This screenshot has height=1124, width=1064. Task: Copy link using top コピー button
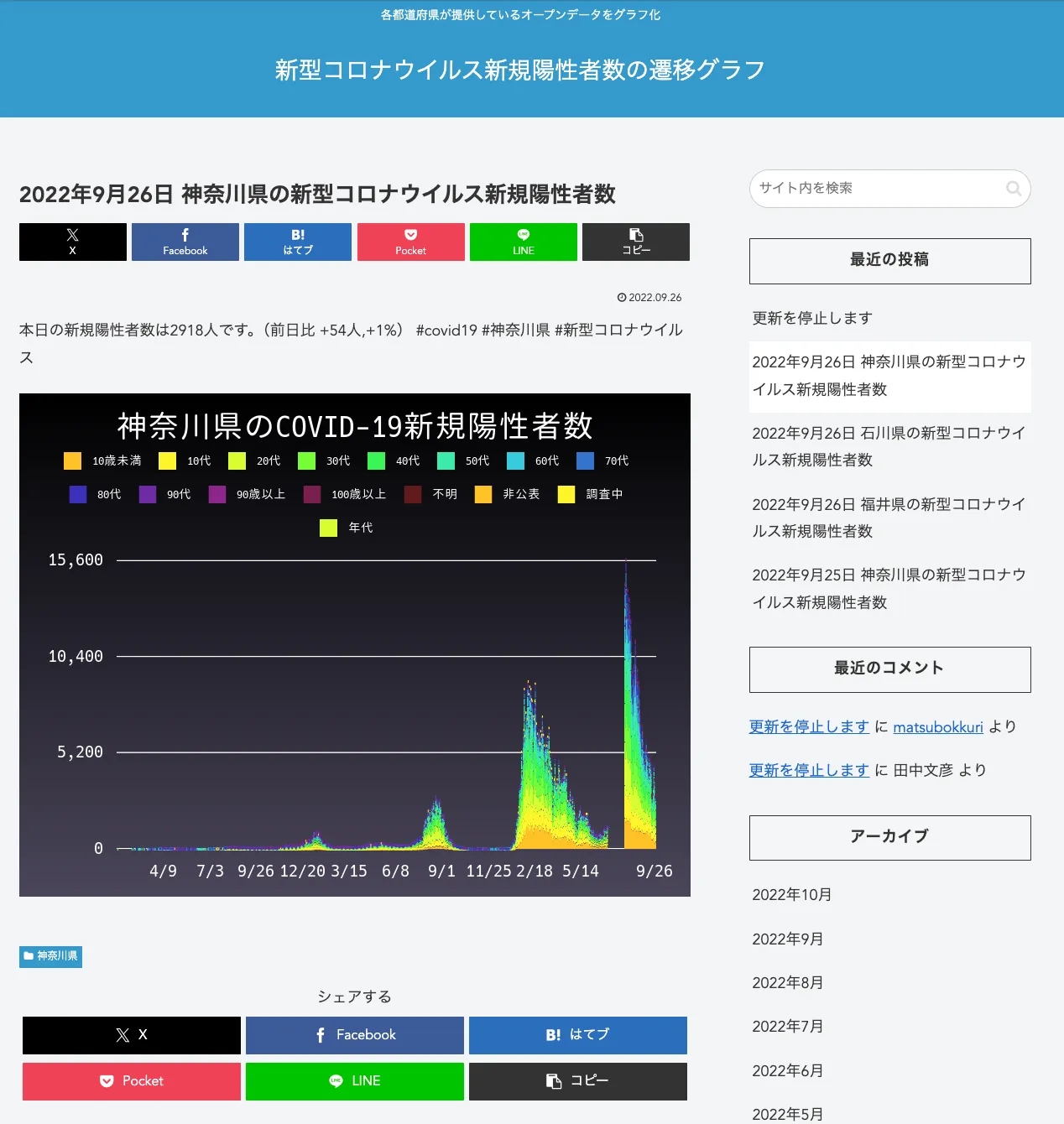(x=635, y=242)
